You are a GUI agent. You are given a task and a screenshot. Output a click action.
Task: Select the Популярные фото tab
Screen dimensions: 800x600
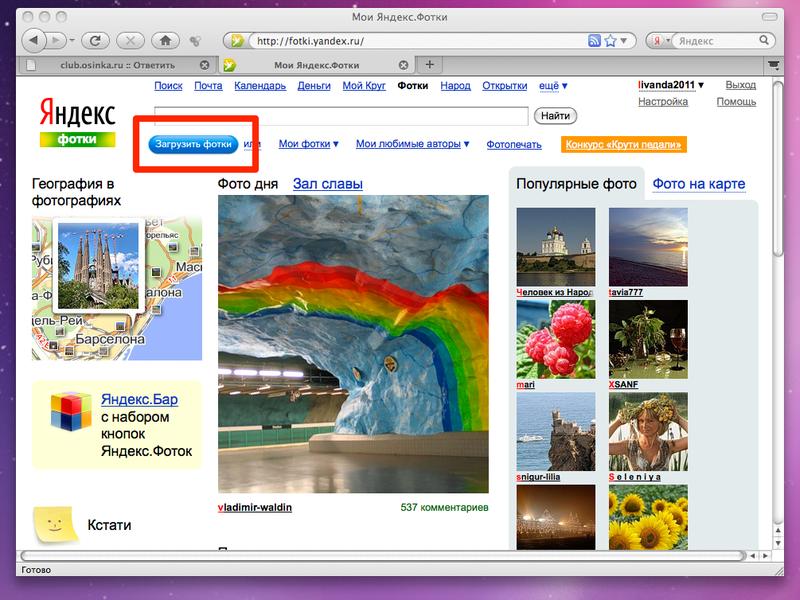coord(576,184)
